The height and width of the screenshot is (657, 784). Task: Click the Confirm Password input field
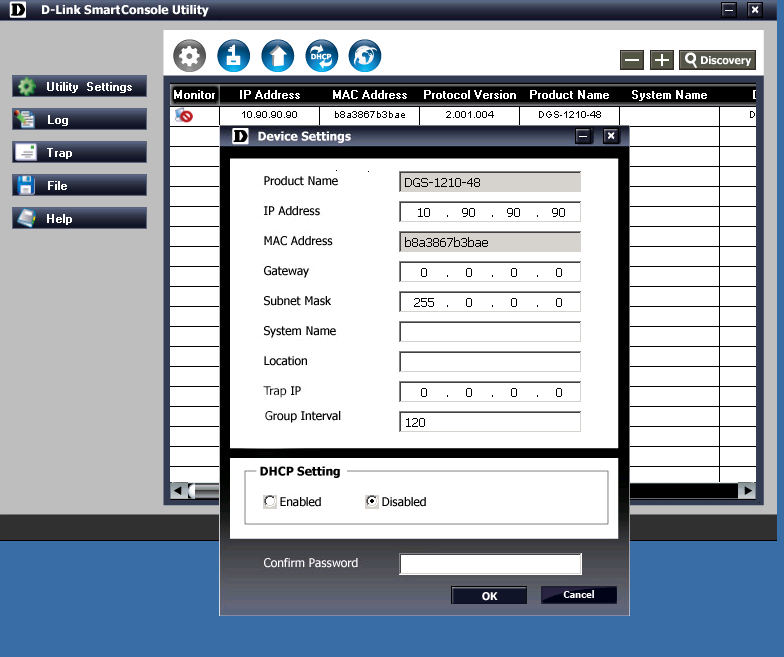[490, 564]
